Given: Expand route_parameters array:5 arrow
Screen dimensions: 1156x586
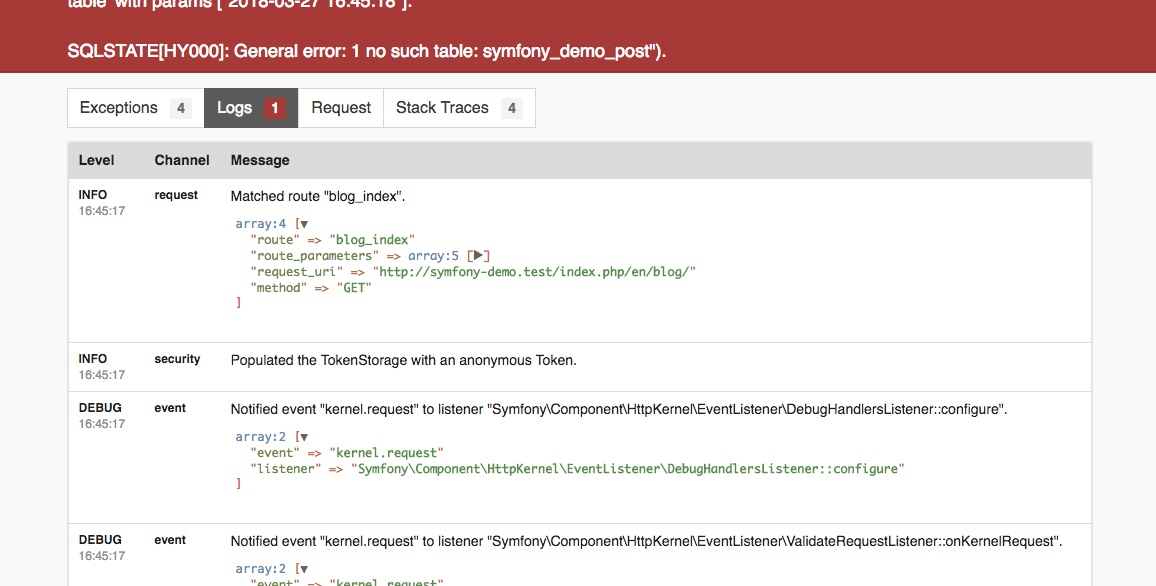Looking at the screenshot, I should coord(478,256).
